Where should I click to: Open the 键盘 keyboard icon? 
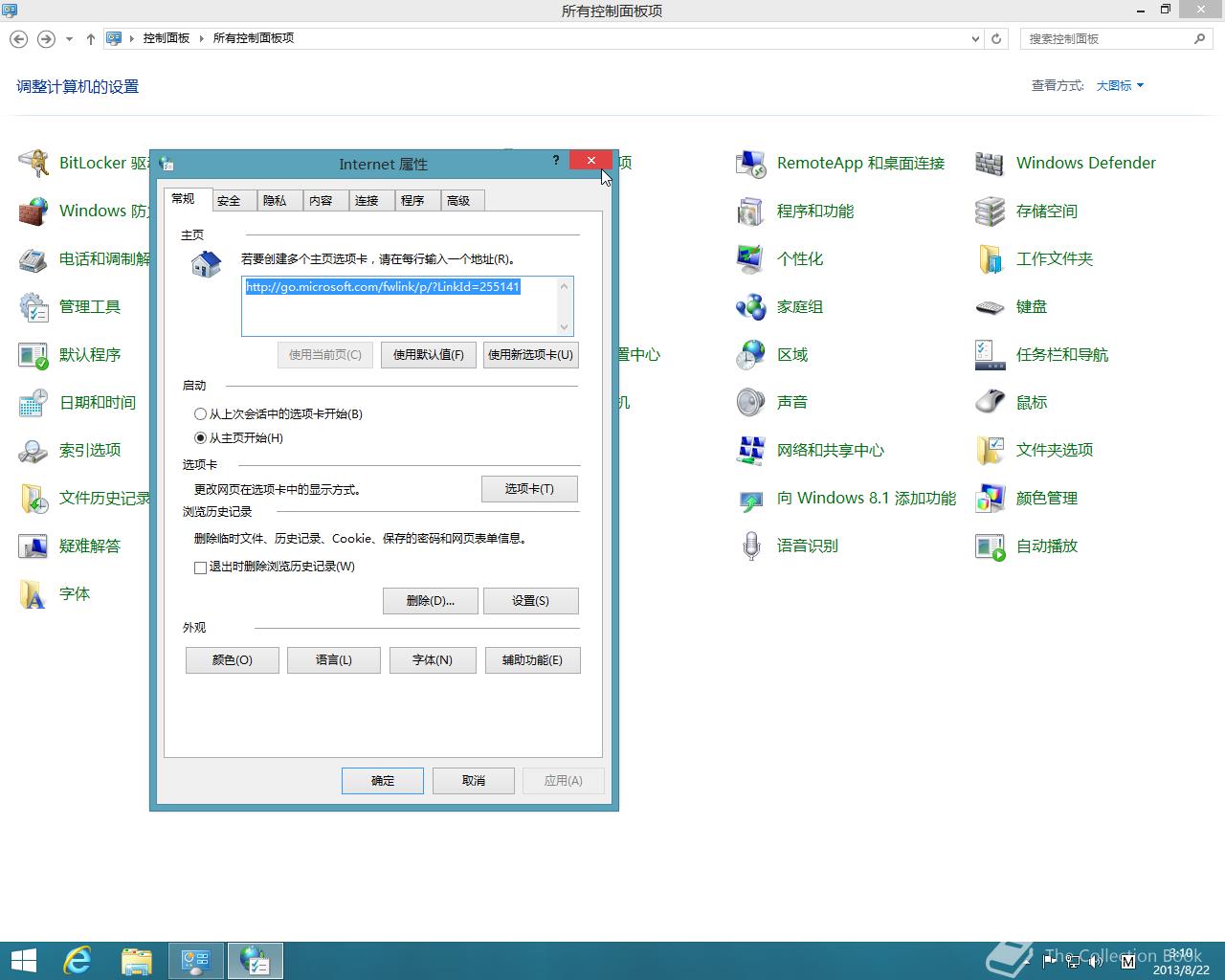click(991, 306)
